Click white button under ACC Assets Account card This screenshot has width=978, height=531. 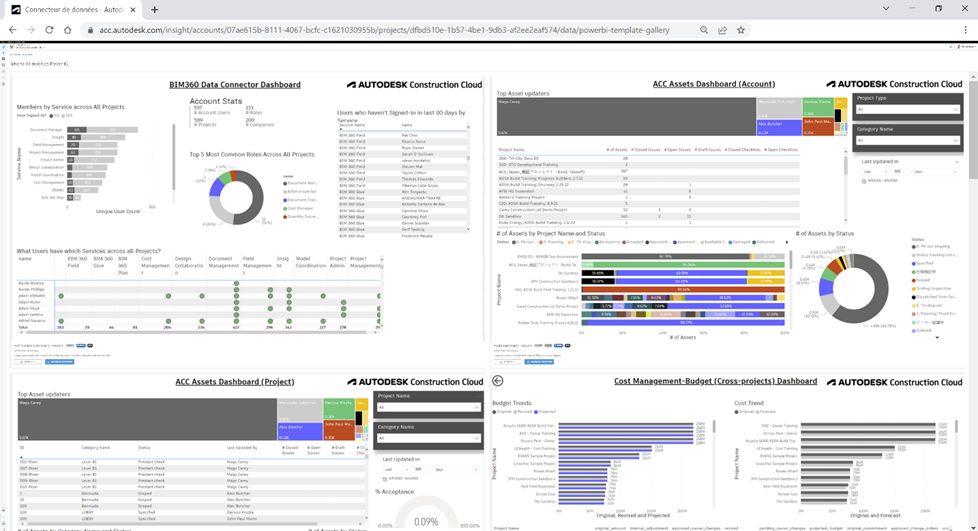(x=507, y=362)
